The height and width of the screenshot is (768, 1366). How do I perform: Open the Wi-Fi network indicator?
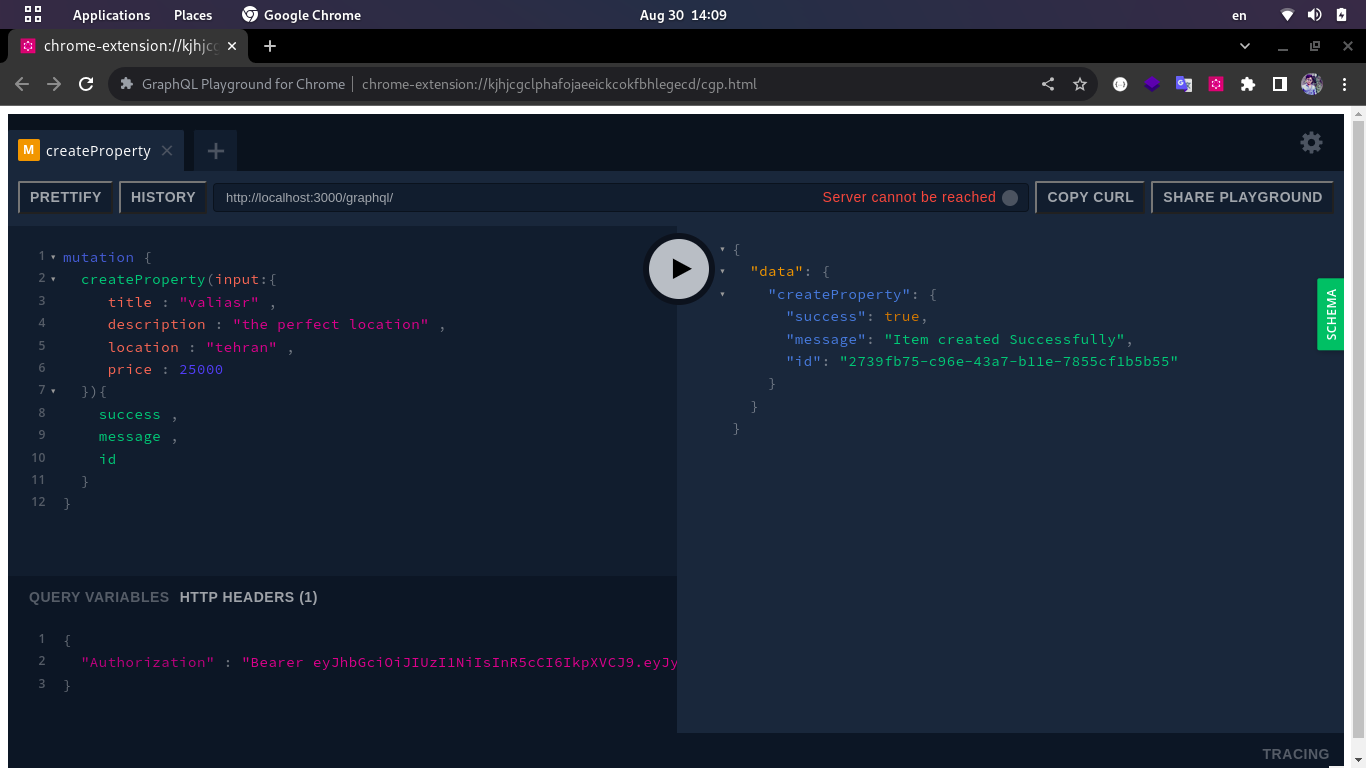pyautogui.click(x=1287, y=15)
